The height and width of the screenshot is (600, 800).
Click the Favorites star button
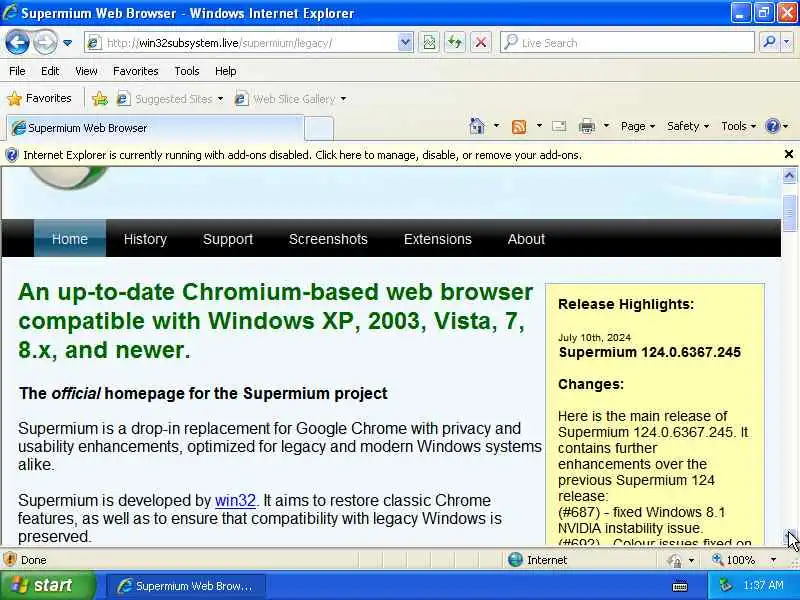[40, 98]
